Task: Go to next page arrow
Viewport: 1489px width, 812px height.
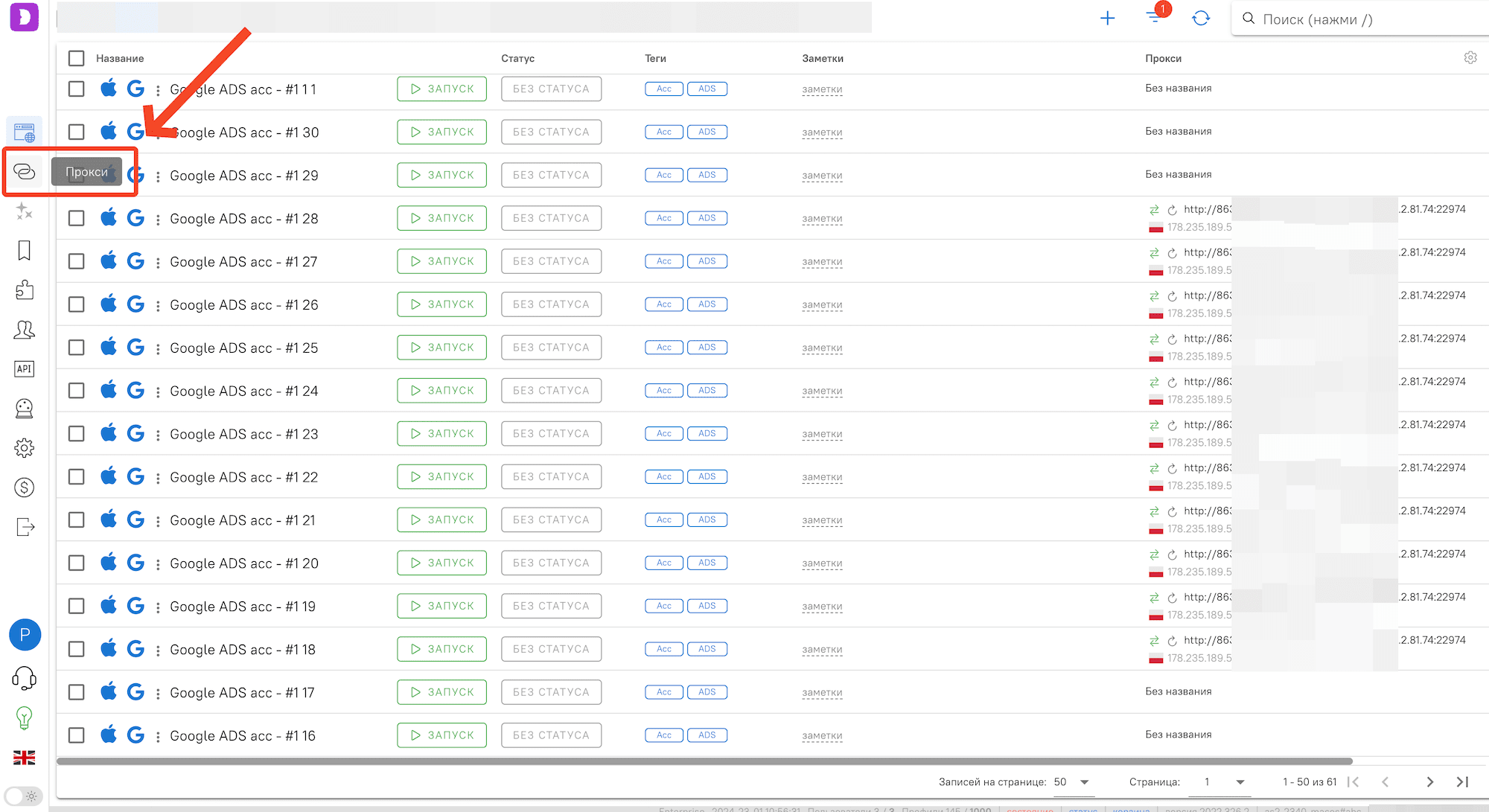Action: pyautogui.click(x=1429, y=782)
